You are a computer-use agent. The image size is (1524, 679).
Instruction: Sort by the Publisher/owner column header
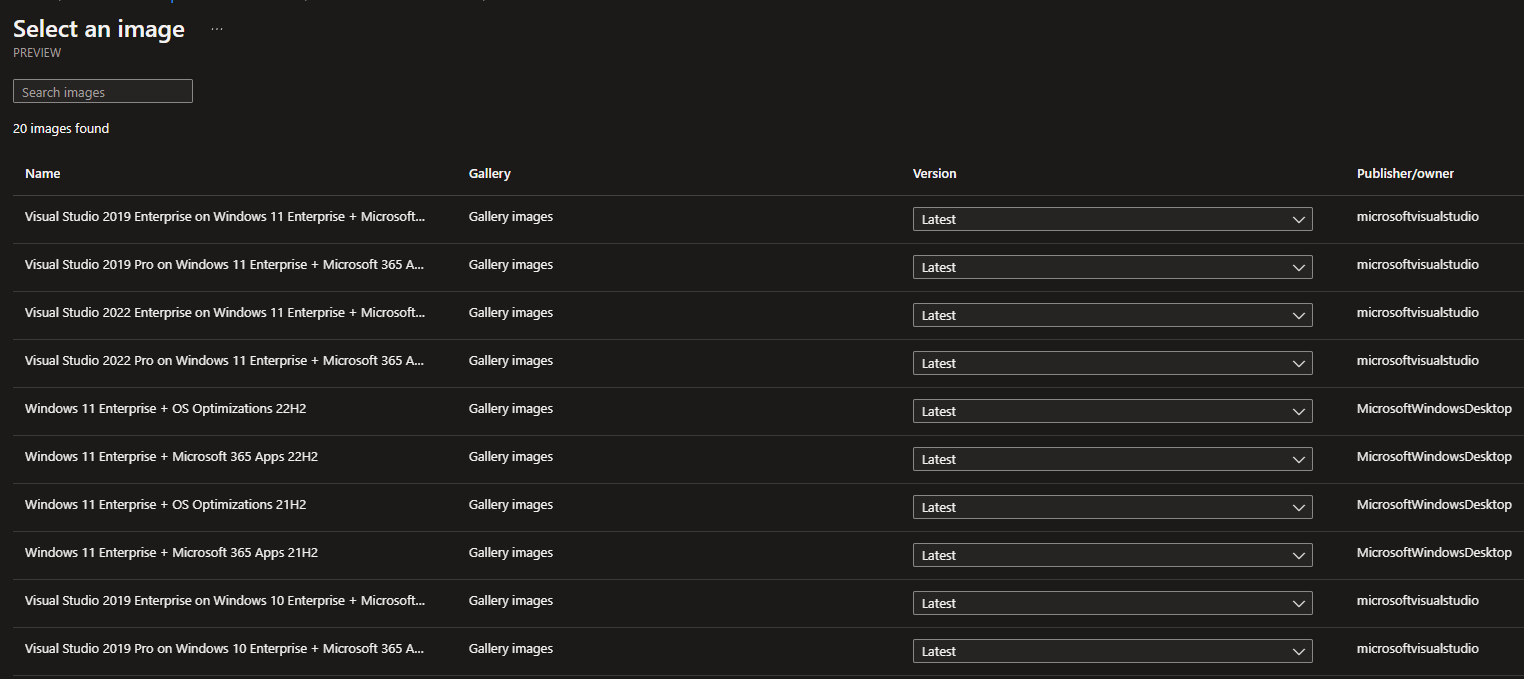(x=1405, y=173)
